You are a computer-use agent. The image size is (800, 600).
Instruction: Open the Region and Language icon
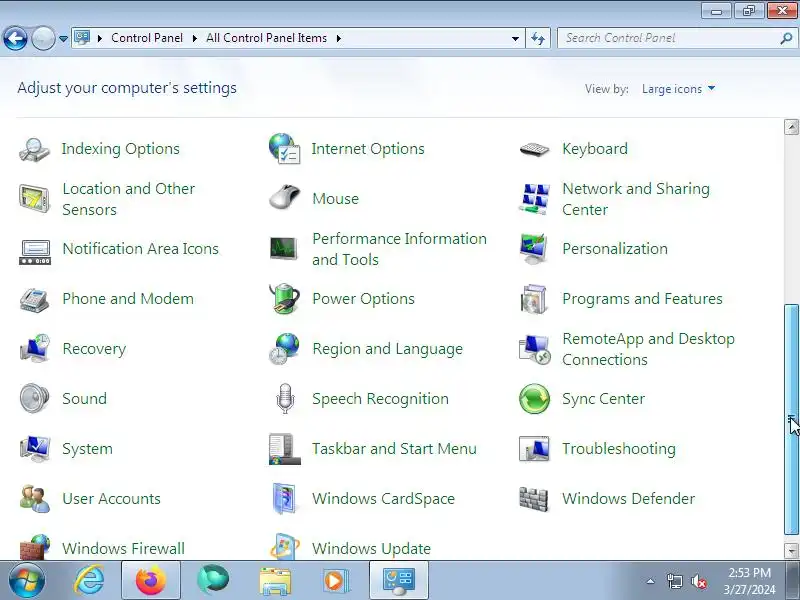(x=284, y=348)
